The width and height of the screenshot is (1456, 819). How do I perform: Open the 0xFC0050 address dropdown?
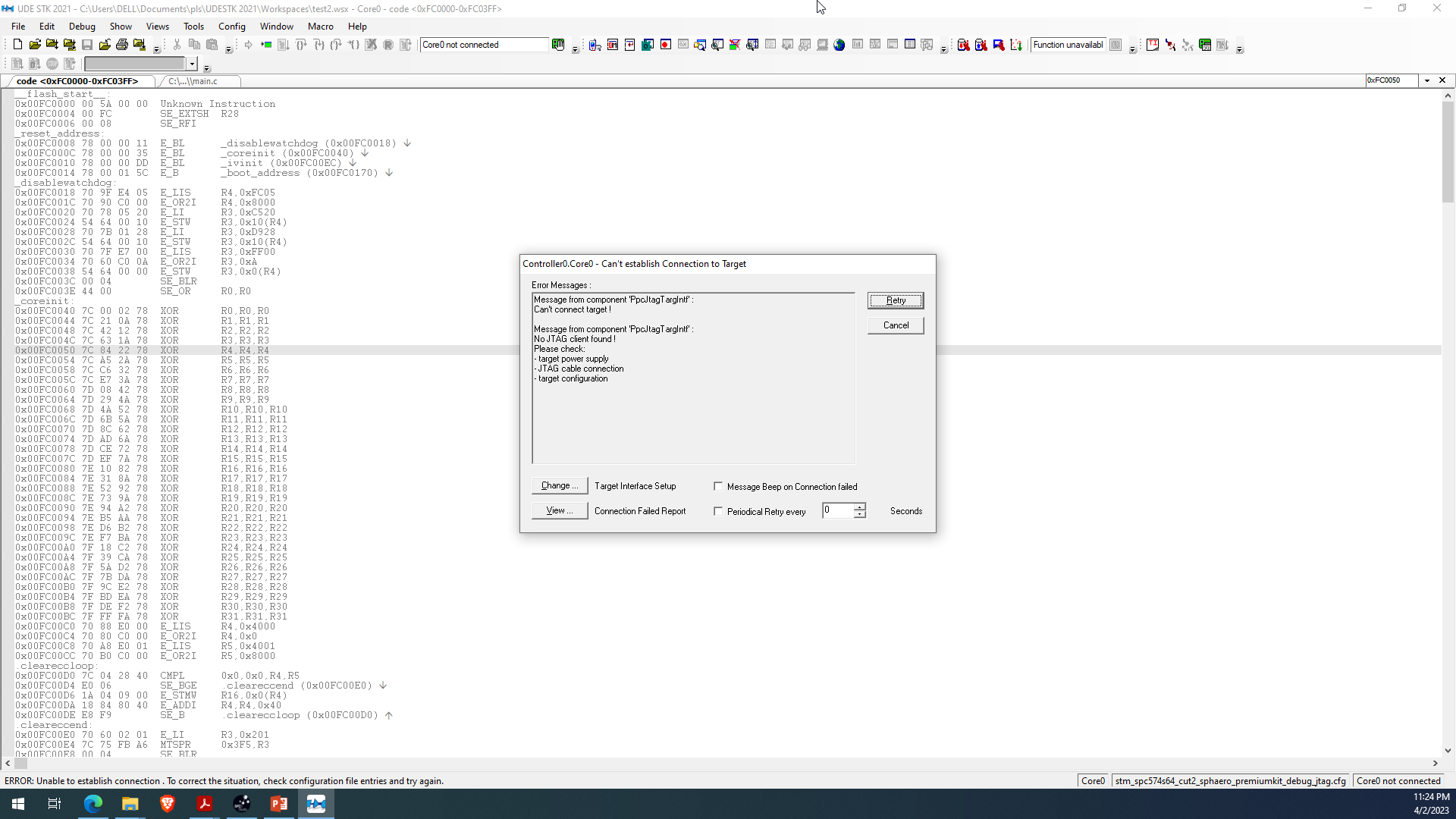(1426, 80)
